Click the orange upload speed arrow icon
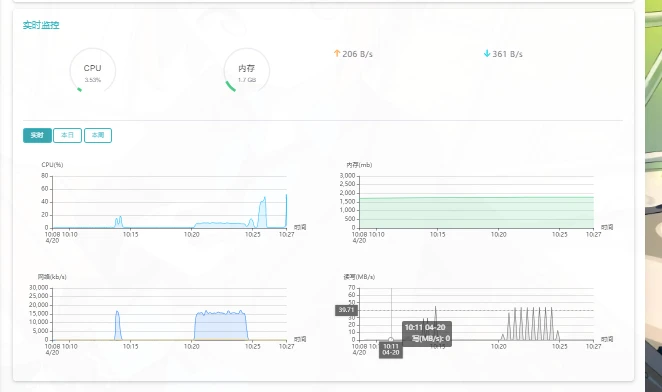This screenshot has width=662, height=392. tap(337, 53)
